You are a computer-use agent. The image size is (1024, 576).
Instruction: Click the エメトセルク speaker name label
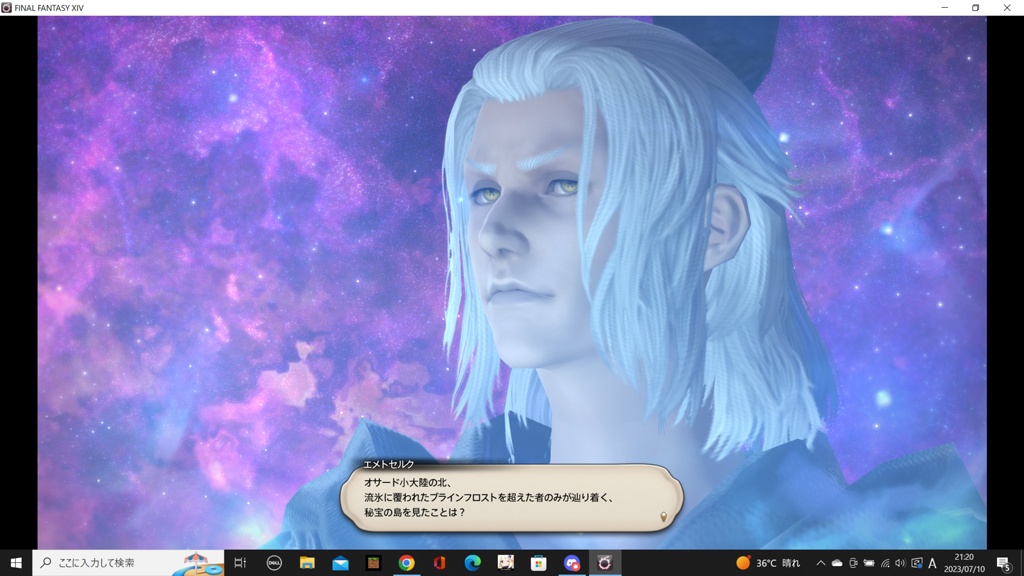pos(389,464)
